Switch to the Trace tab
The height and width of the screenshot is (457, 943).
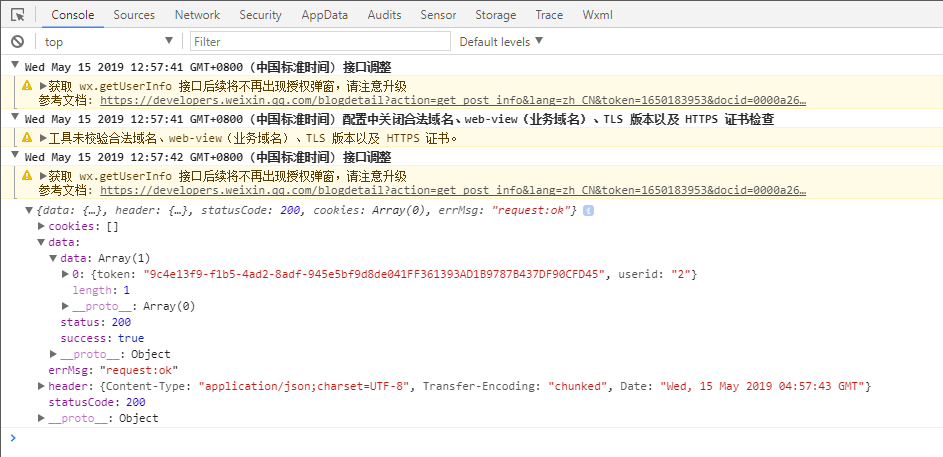click(x=549, y=15)
